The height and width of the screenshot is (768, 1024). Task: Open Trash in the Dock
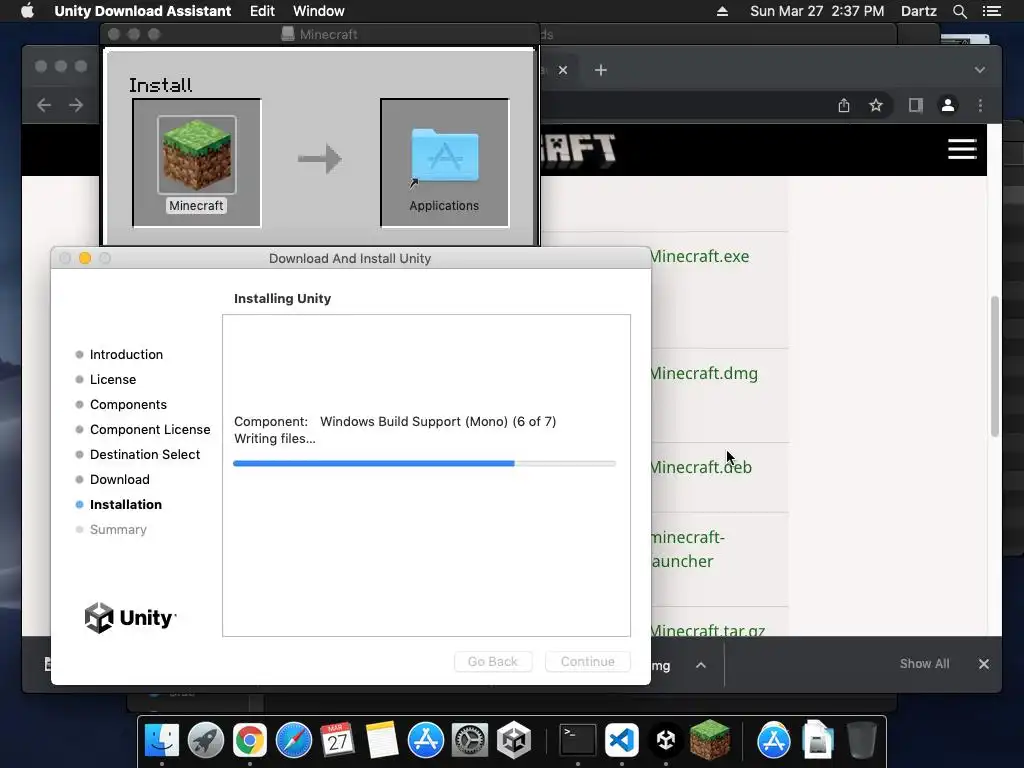point(862,741)
